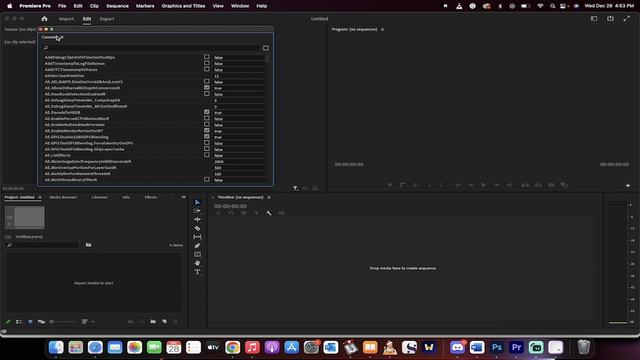640x360 pixels.
Task: Switch to the Media Browser tab
Action: (63, 197)
